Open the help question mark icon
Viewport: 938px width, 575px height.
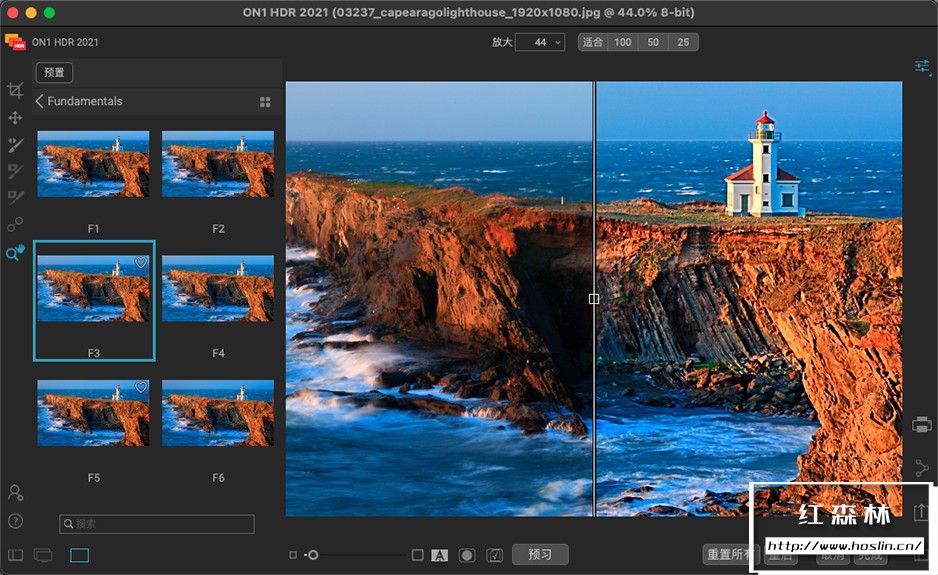point(15,521)
